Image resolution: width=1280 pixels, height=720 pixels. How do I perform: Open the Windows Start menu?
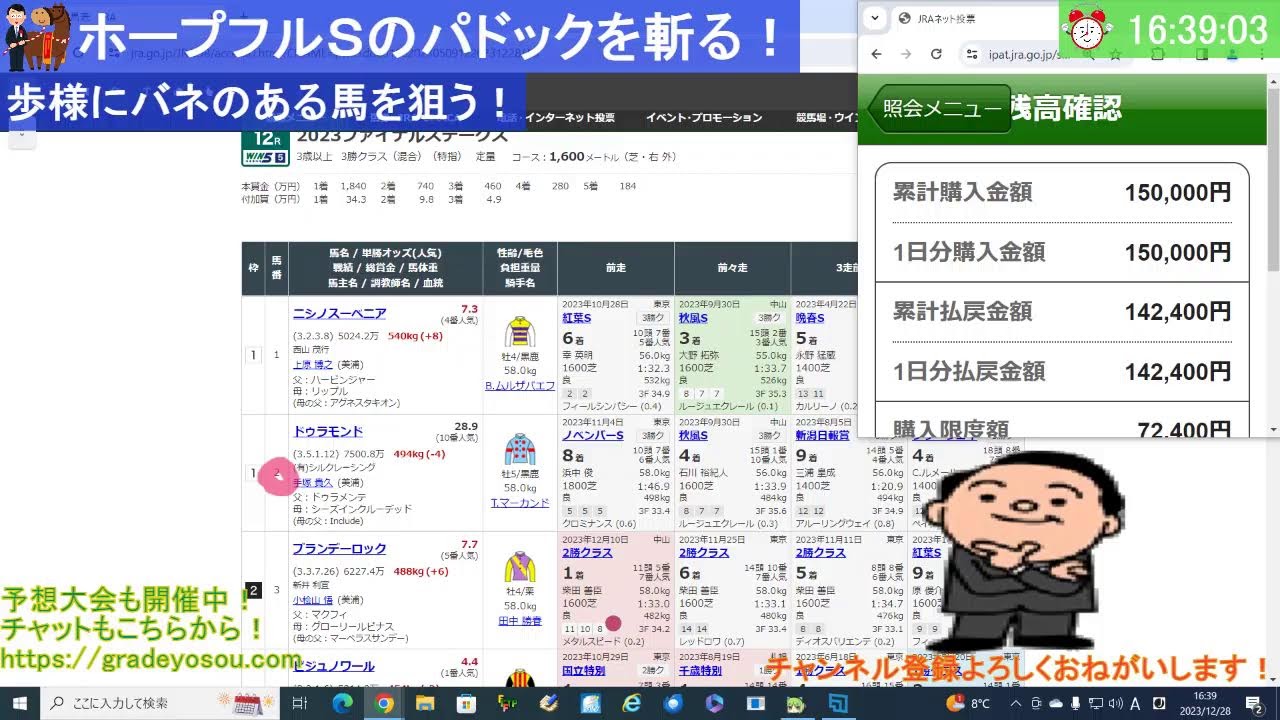[19, 703]
